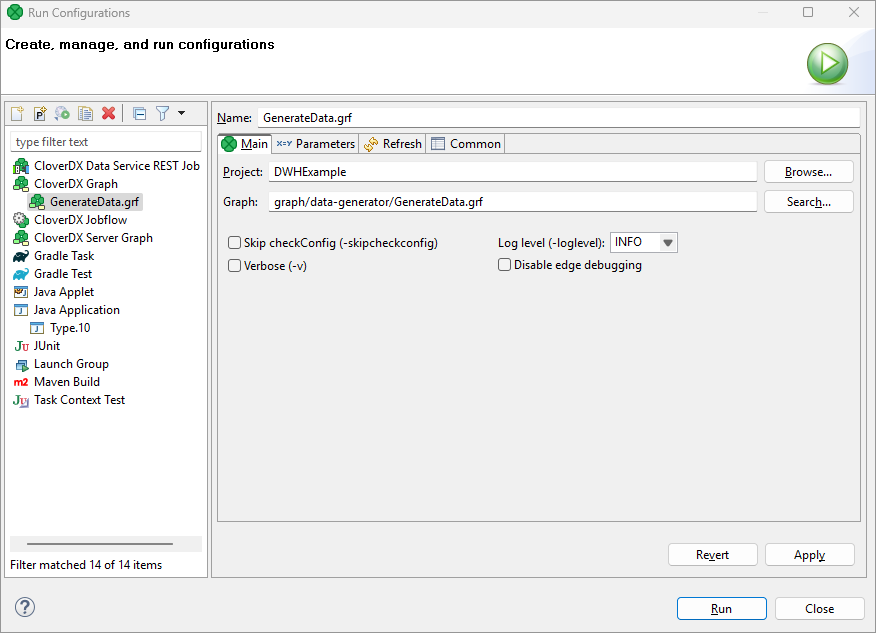Enable Disable edge debugging
This screenshot has width=876, height=633.
pyautogui.click(x=504, y=264)
